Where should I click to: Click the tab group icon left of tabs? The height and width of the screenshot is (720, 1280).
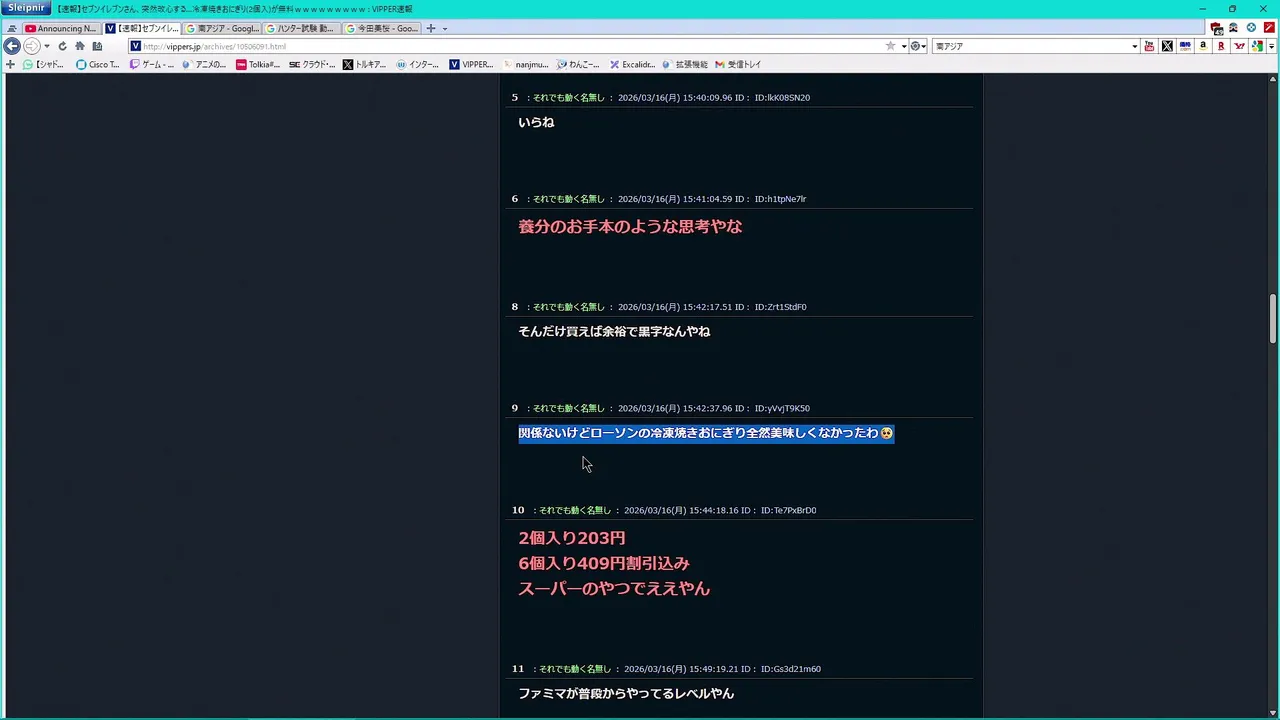(12, 28)
